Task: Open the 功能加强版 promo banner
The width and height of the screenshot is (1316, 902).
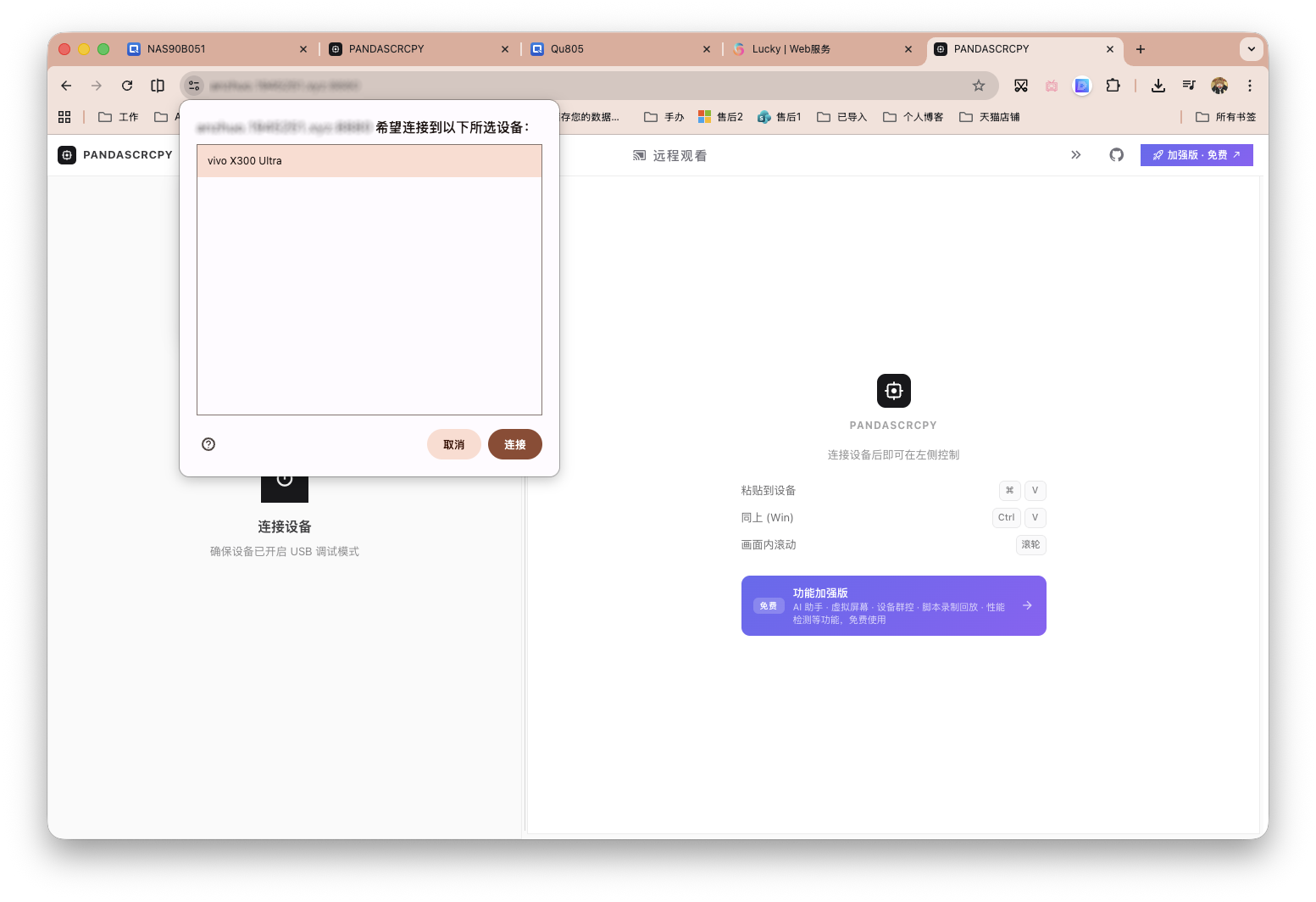Action: [x=893, y=605]
